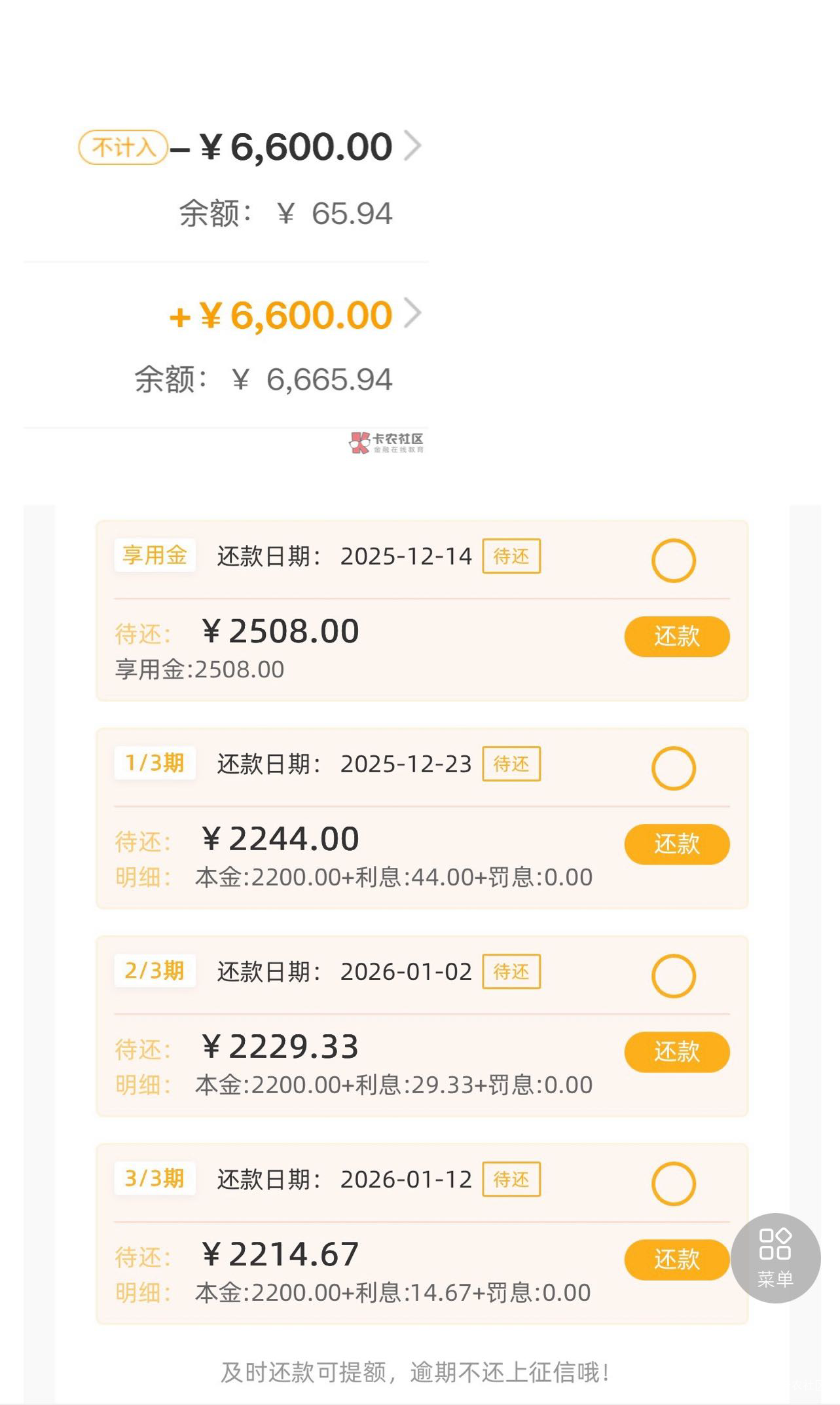Click the 不计入 tag badge
The image size is (840, 1405).
coord(123,147)
